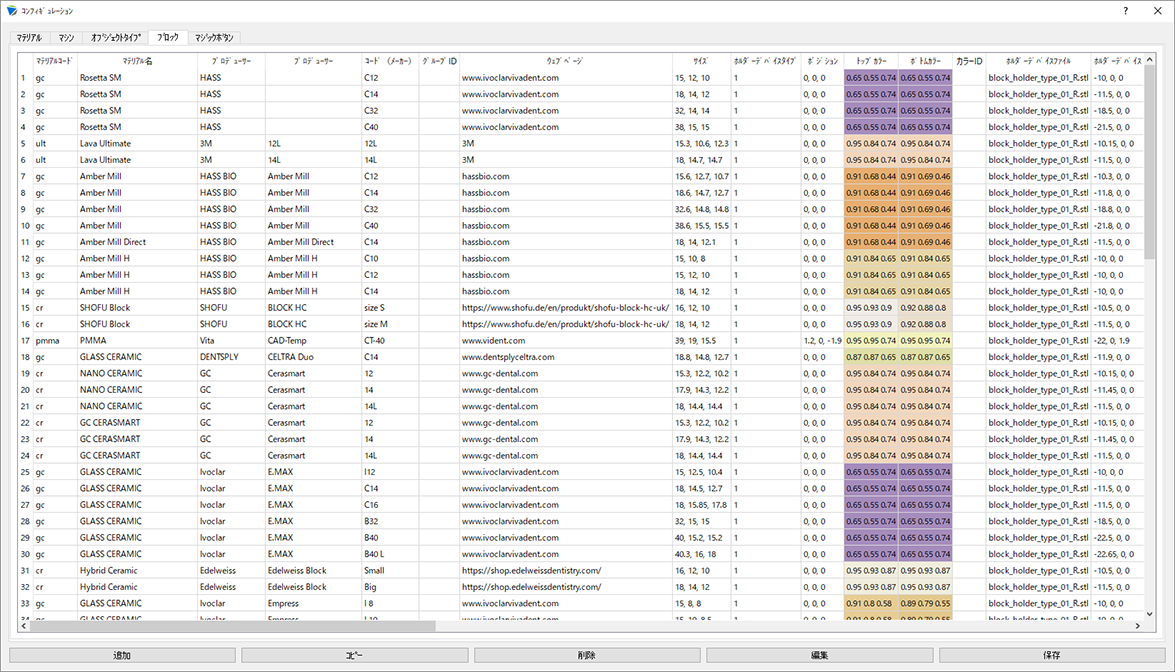Image resolution: width=1175 pixels, height=672 pixels.
Task: Click the グループID column header
Action: point(439,61)
